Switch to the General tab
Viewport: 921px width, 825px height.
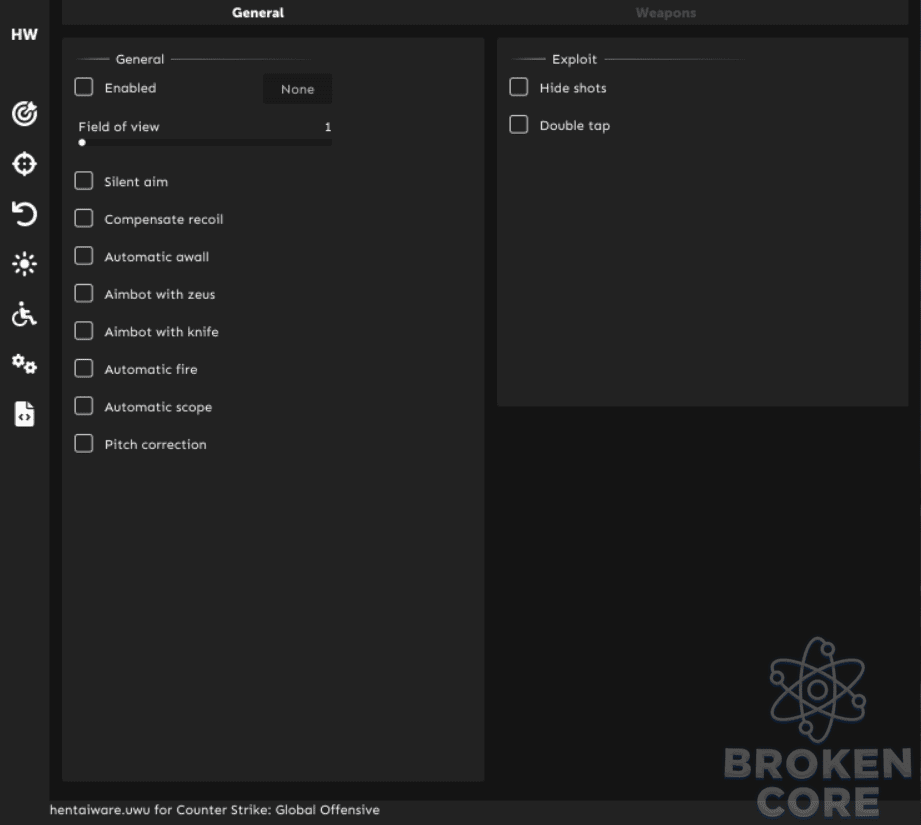[258, 12]
